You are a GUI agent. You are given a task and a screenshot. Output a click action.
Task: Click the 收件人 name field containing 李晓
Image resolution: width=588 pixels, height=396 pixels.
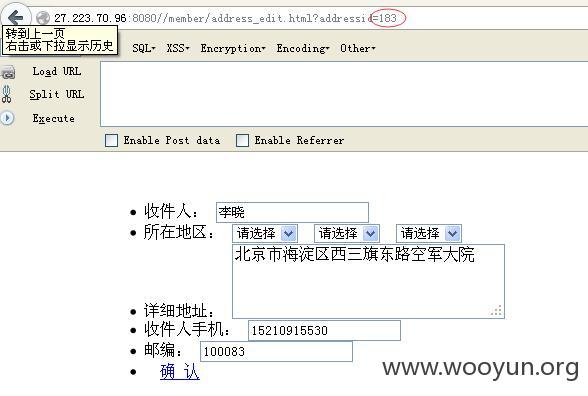292,212
